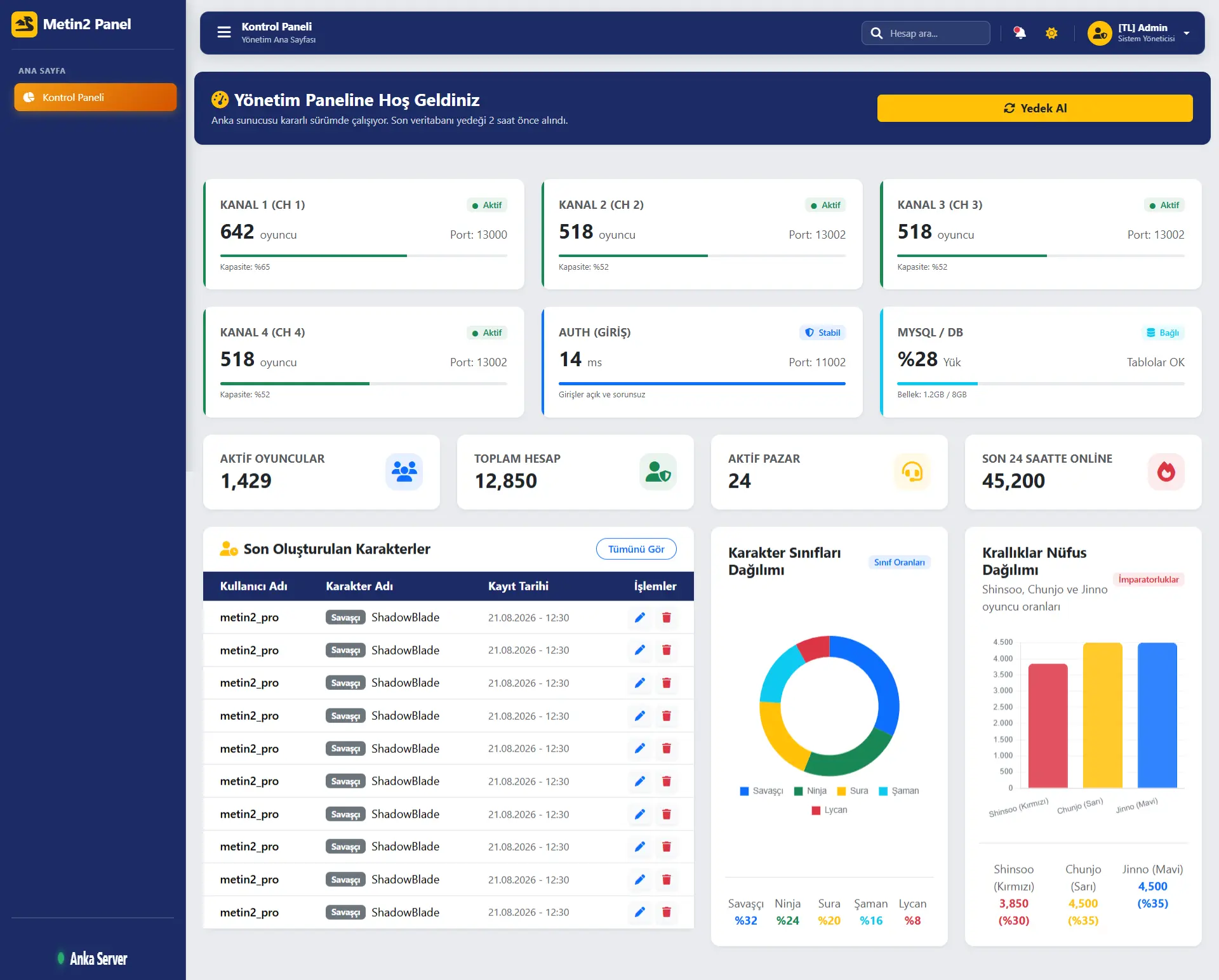Toggle the Lycan legend entry
1219x980 pixels.
(x=829, y=810)
